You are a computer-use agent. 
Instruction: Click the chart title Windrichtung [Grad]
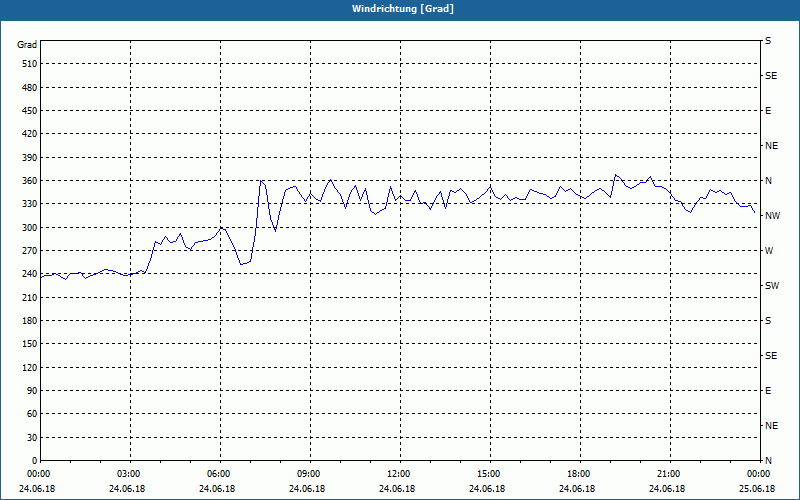point(403,9)
